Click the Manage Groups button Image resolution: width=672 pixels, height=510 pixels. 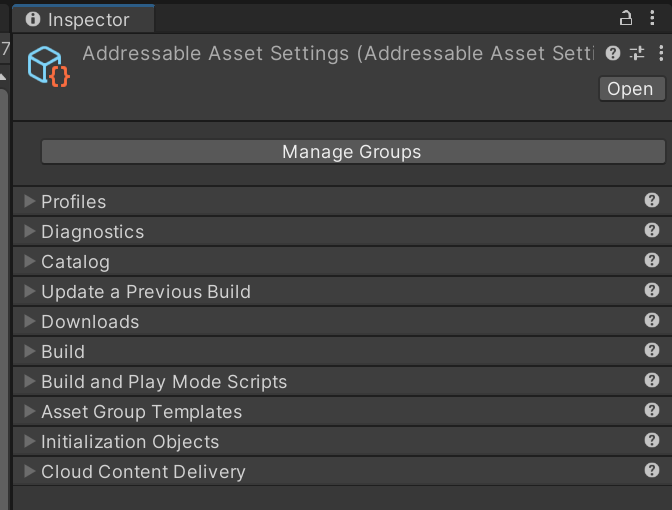pyautogui.click(x=352, y=152)
